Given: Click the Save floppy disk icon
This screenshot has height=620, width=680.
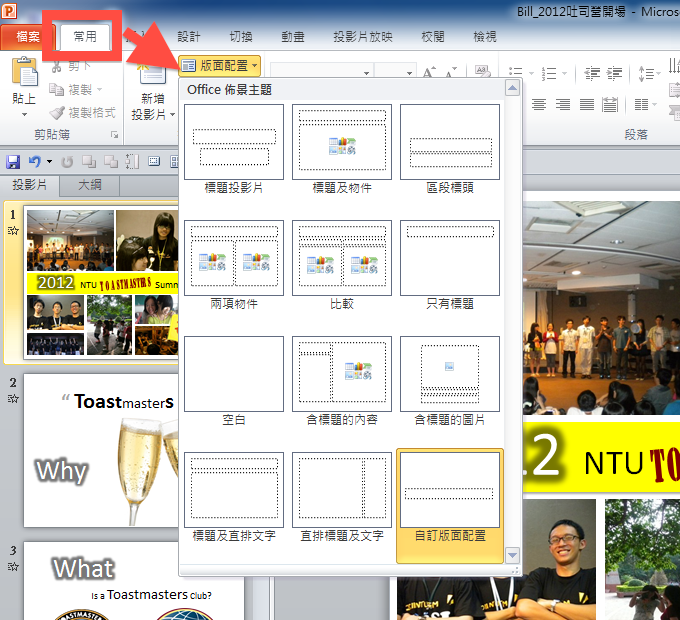Looking at the screenshot, I should tap(13, 162).
